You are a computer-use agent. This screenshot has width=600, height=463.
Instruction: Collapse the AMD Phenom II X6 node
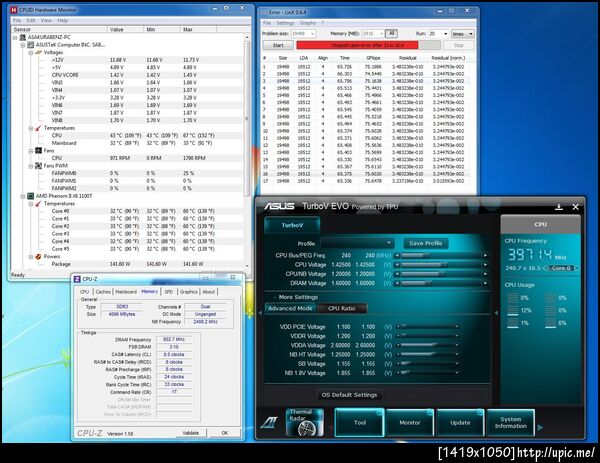pos(23,196)
